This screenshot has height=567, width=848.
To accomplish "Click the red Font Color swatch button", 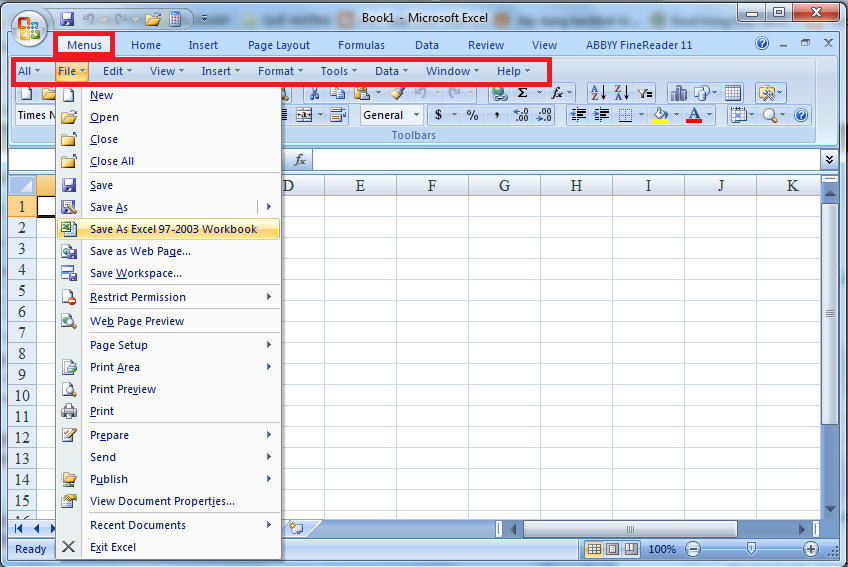I will point(694,115).
